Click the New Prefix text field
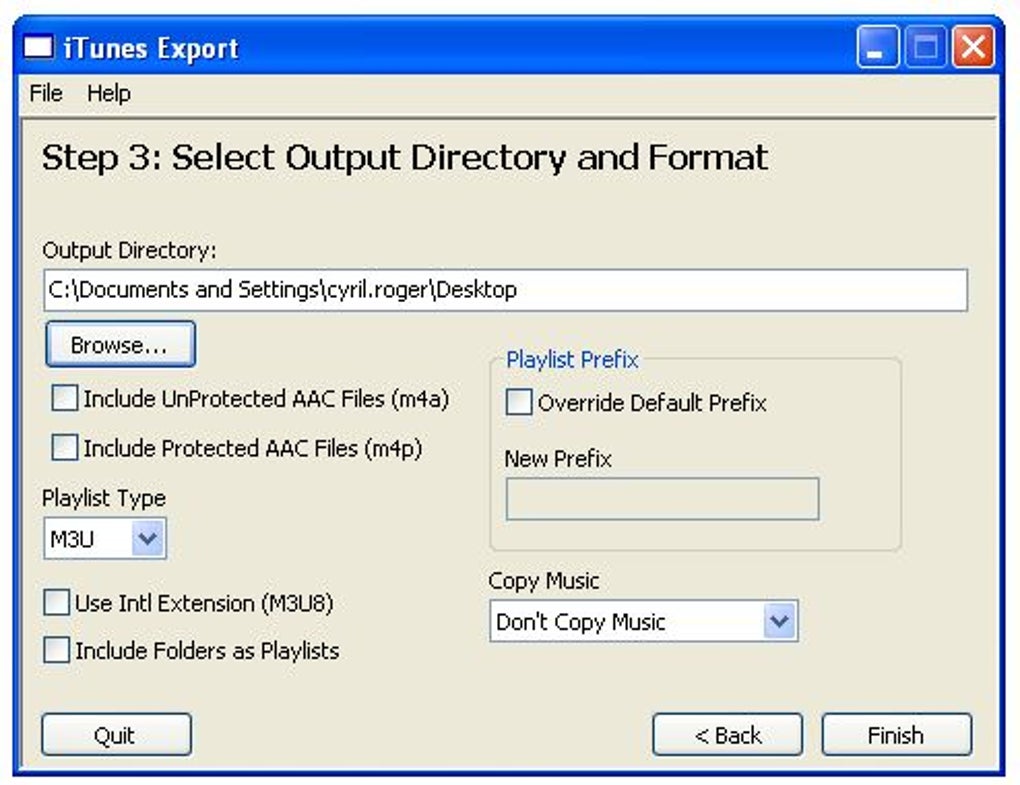1020x785 pixels. click(662, 499)
